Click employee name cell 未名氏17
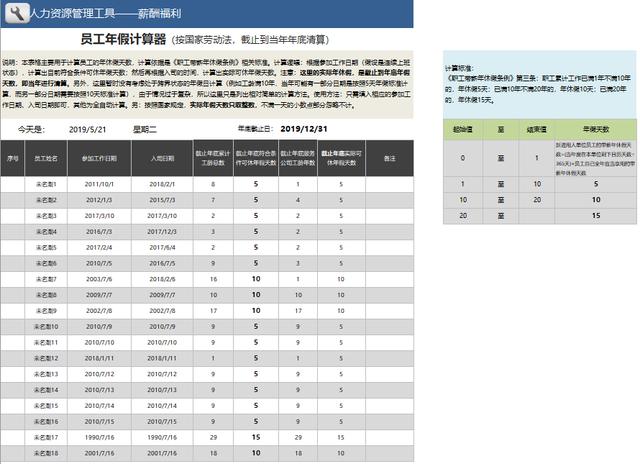The height and width of the screenshot is (464, 640). (47, 437)
